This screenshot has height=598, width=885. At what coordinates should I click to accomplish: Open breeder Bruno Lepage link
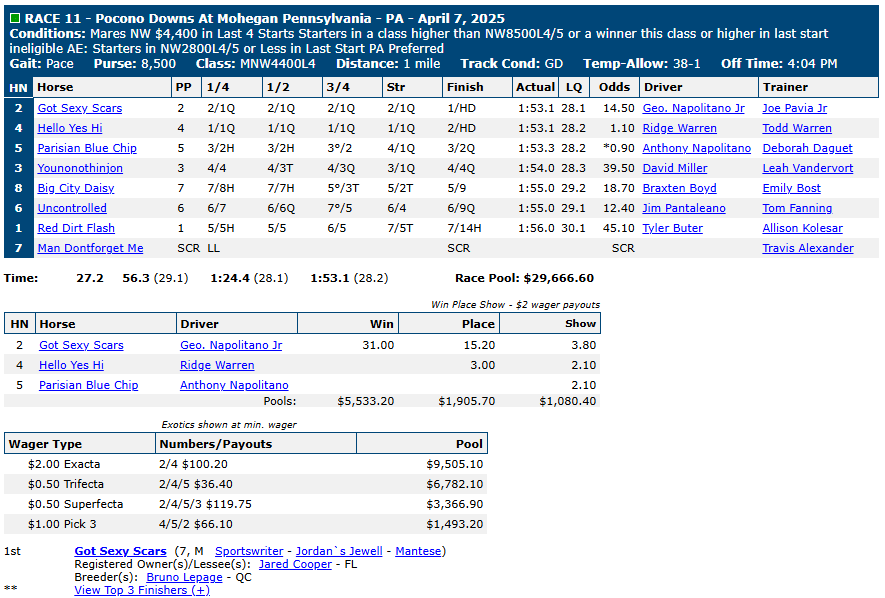point(185,577)
